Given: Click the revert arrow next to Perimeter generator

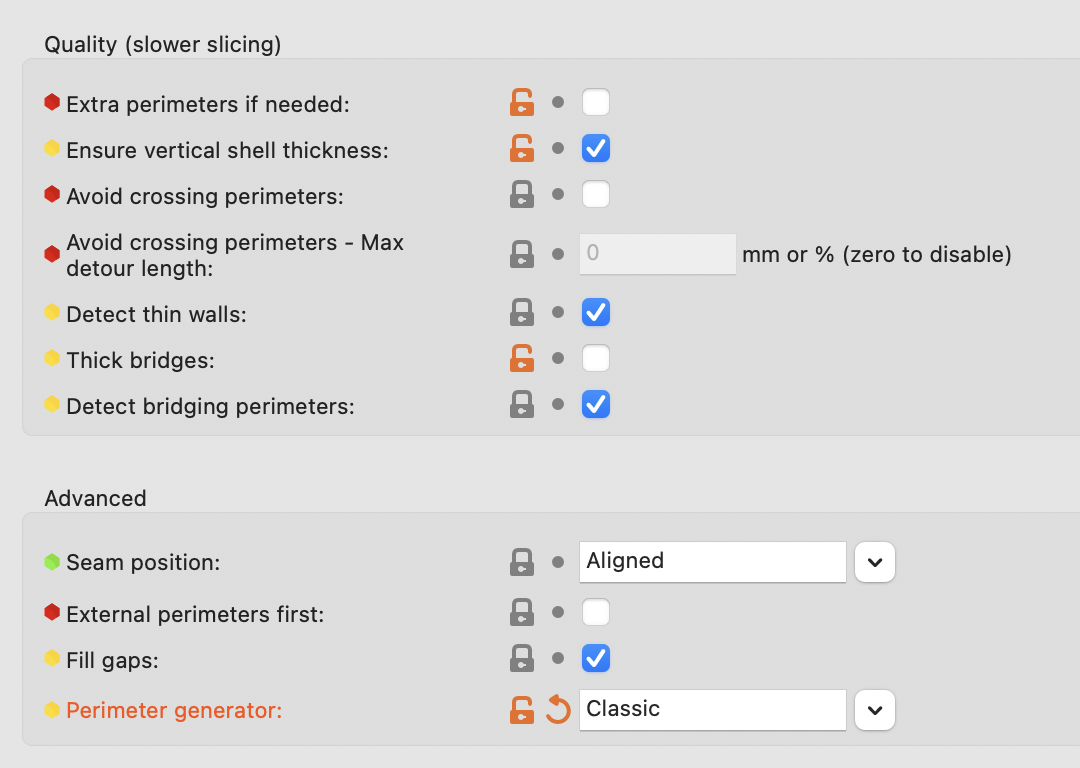Looking at the screenshot, I should (x=557, y=709).
